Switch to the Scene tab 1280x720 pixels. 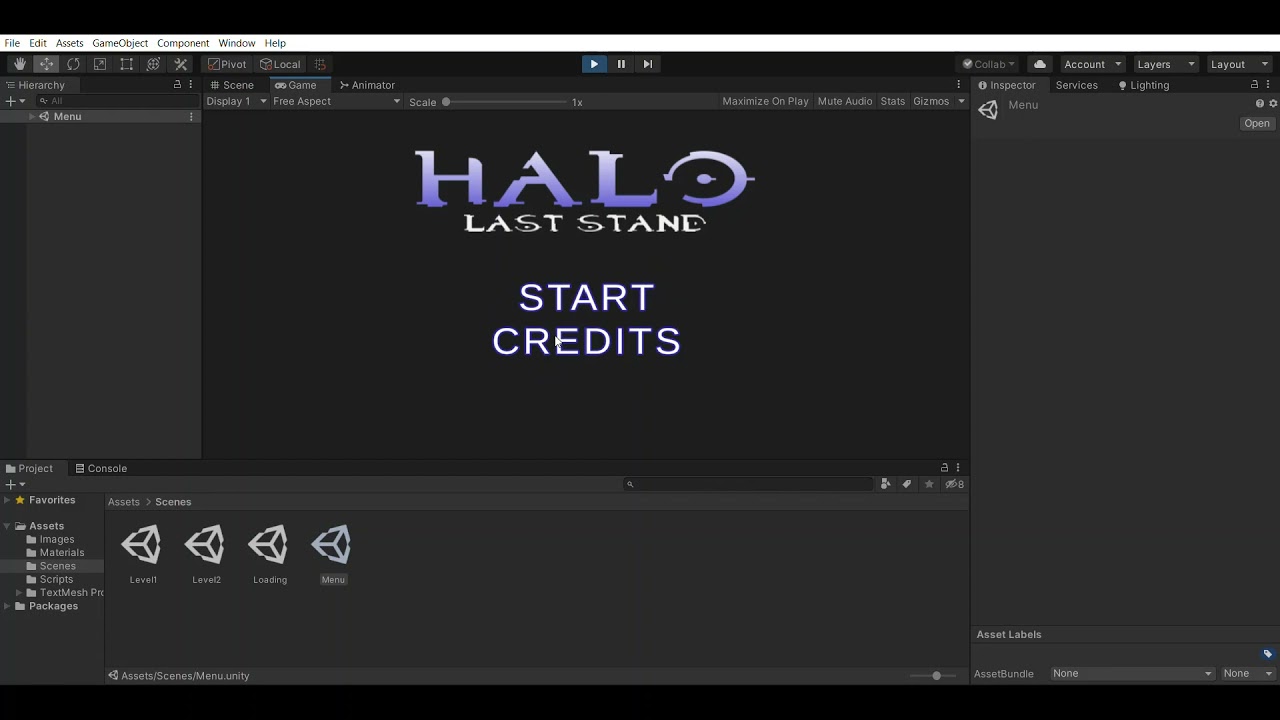[232, 85]
